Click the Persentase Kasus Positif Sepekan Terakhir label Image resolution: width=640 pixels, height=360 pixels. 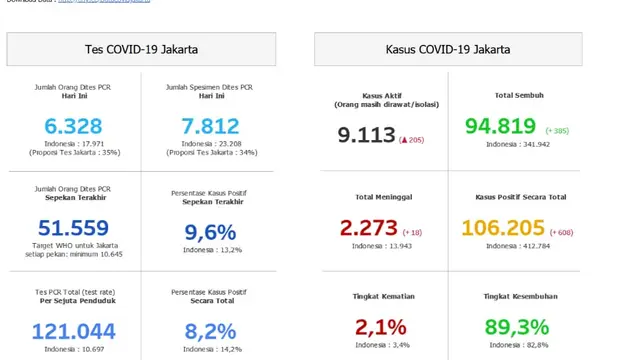209,197
